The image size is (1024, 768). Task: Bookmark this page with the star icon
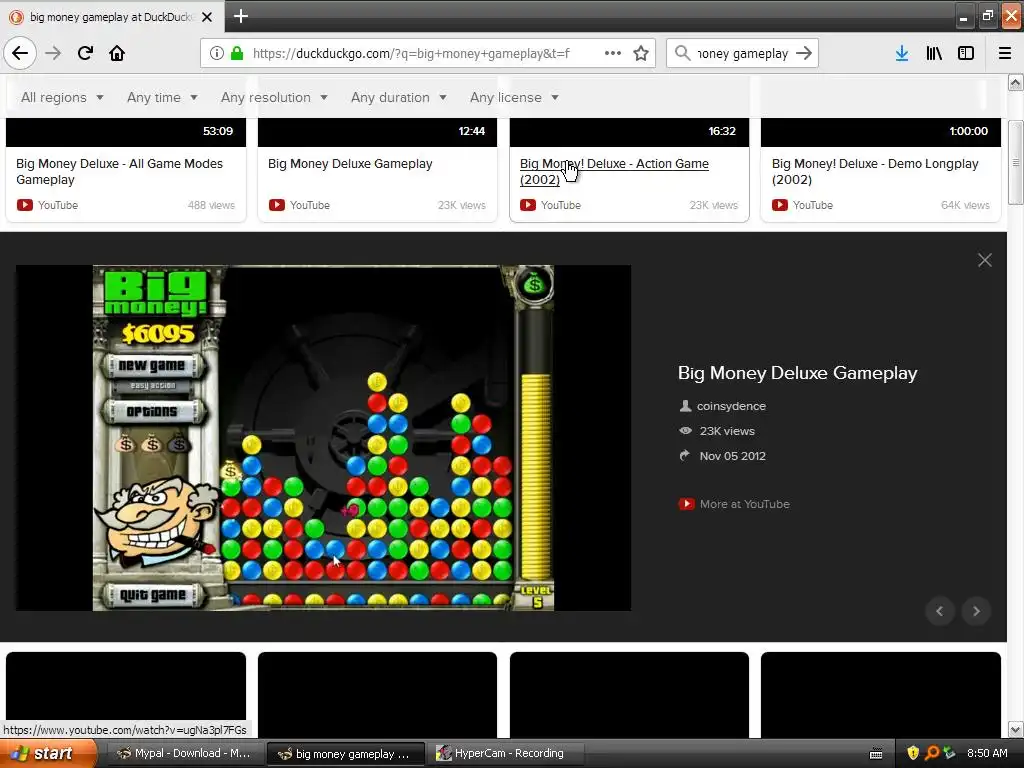click(x=641, y=53)
